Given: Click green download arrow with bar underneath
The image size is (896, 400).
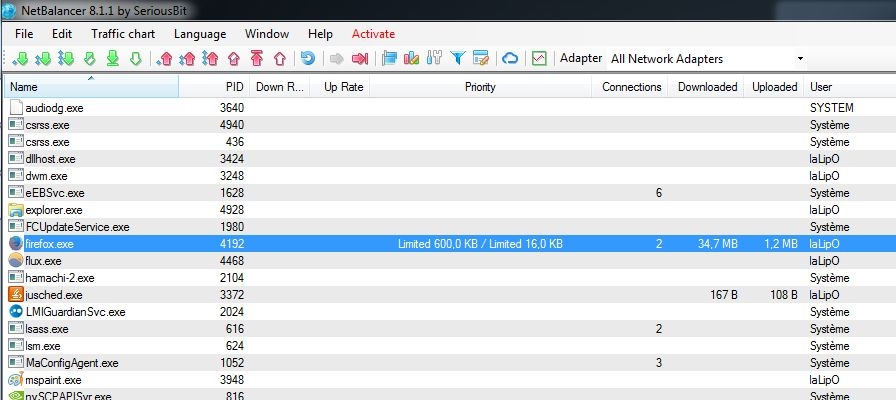Looking at the screenshot, I should click(x=113, y=58).
